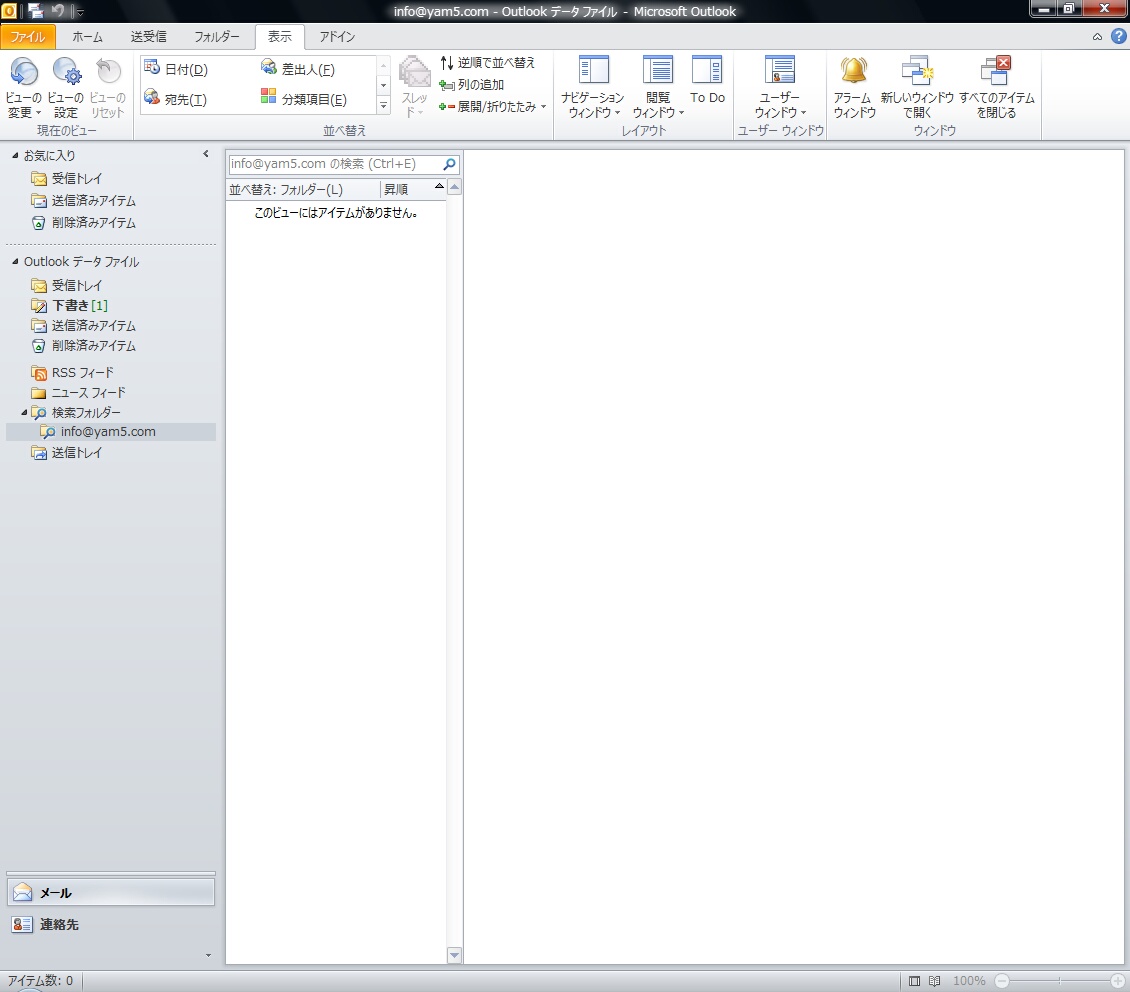The height and width of the screenshot is (992, 1130).
Task: Open 受信トレイ under Outlook データ ファイル
Action: click(67, 285)
